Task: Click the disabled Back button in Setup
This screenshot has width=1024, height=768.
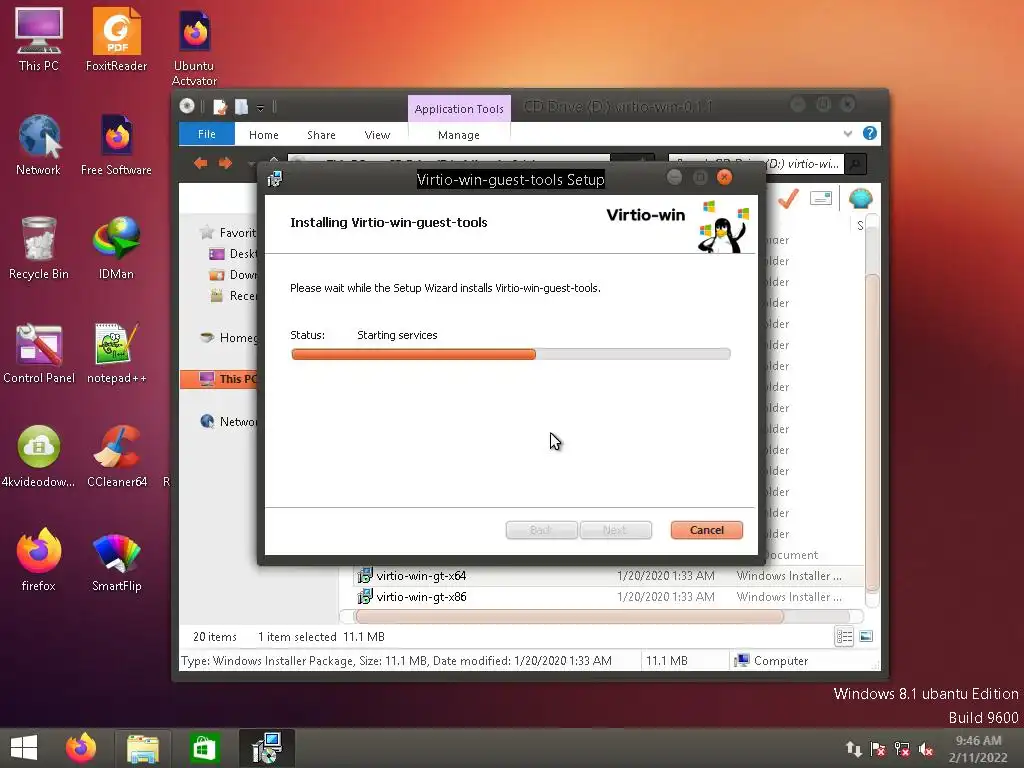Action: pos(541,530)
